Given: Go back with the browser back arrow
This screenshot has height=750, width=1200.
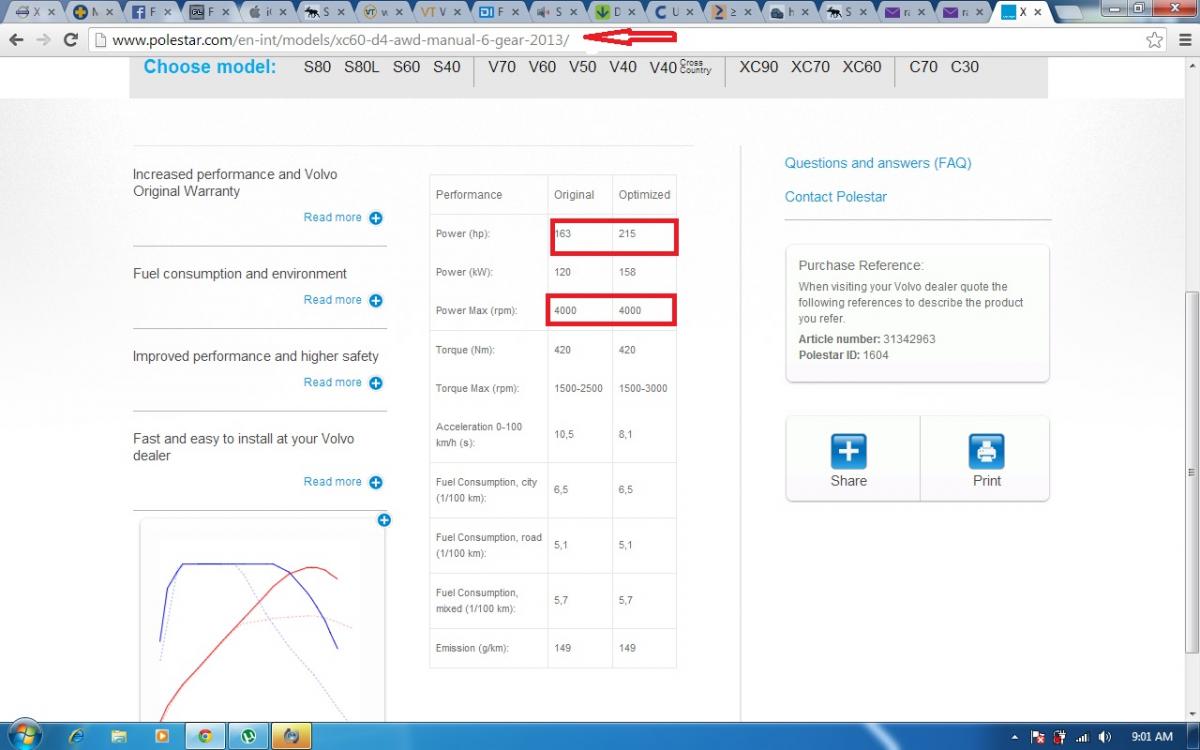Looking at the screenshot, I should click(16, 40).
